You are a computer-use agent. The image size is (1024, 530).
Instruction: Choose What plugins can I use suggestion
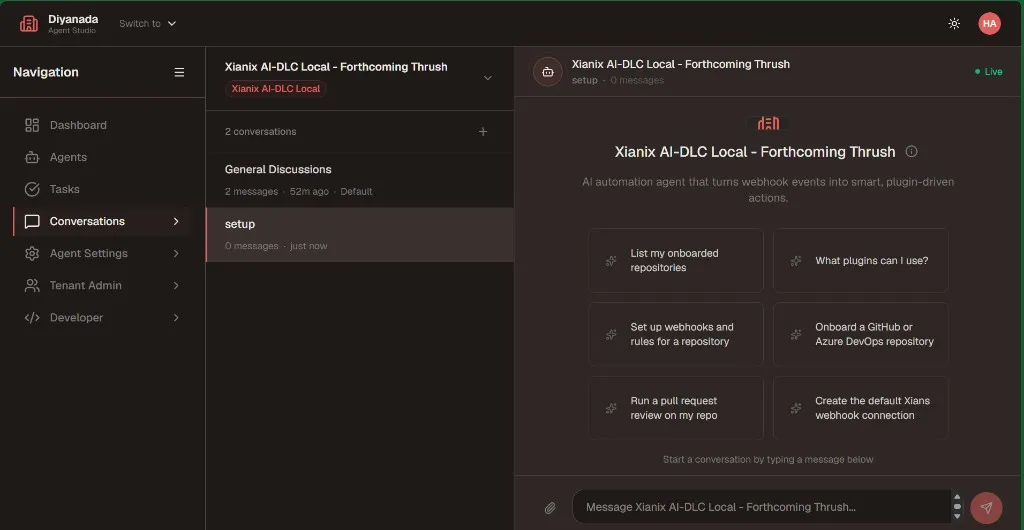[x=861, y=260]
